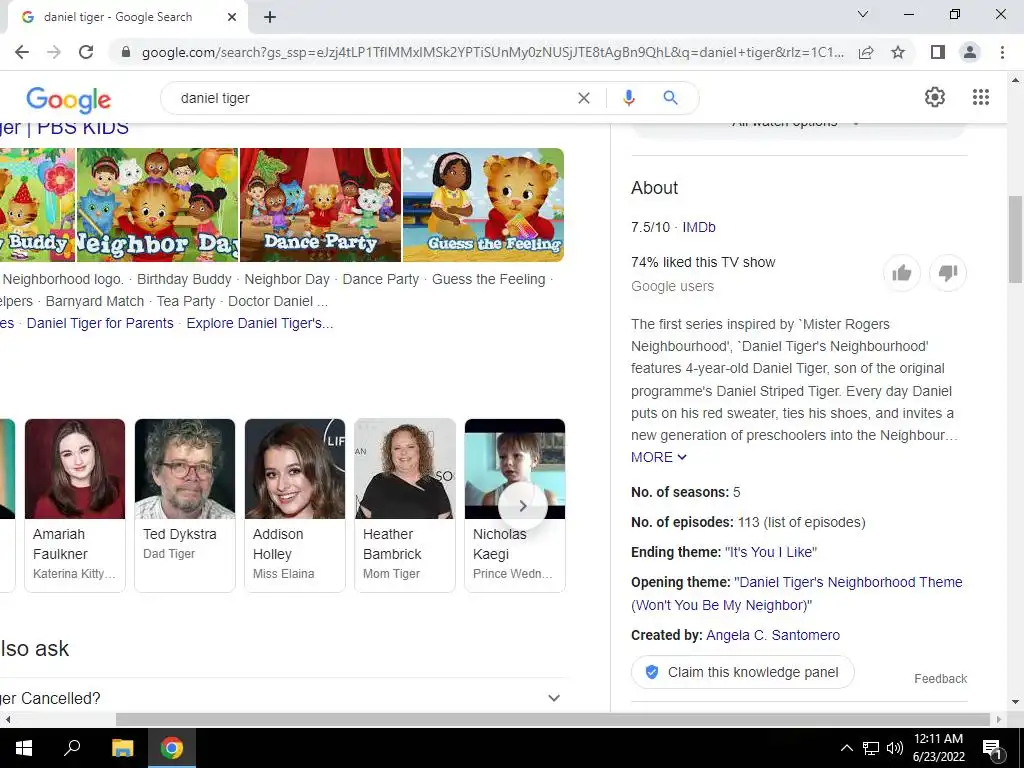Image resolution: width=1024 pixels, height=768 pixels.
Task: Click the forward navigation arrow
Action: click(x=54, y=52)
